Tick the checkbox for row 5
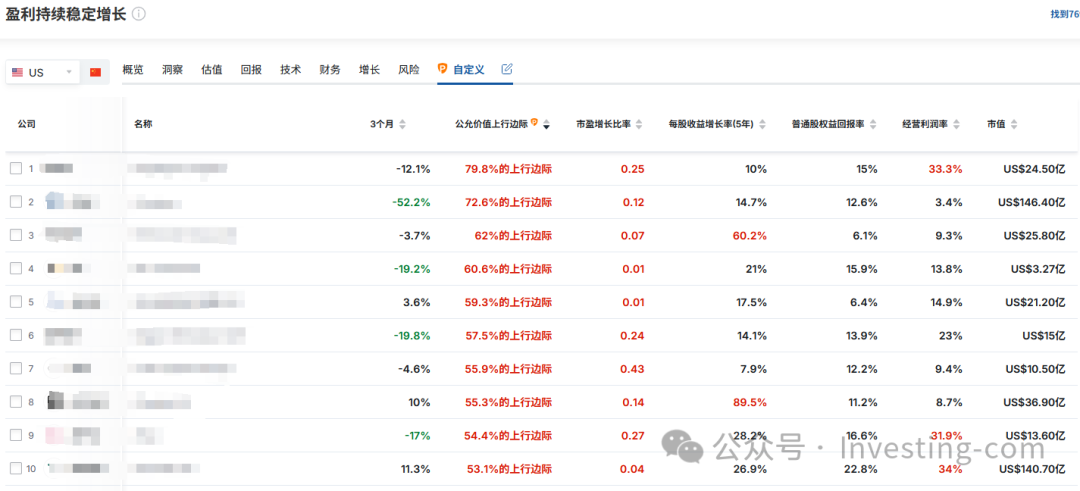 coord(16,302)
